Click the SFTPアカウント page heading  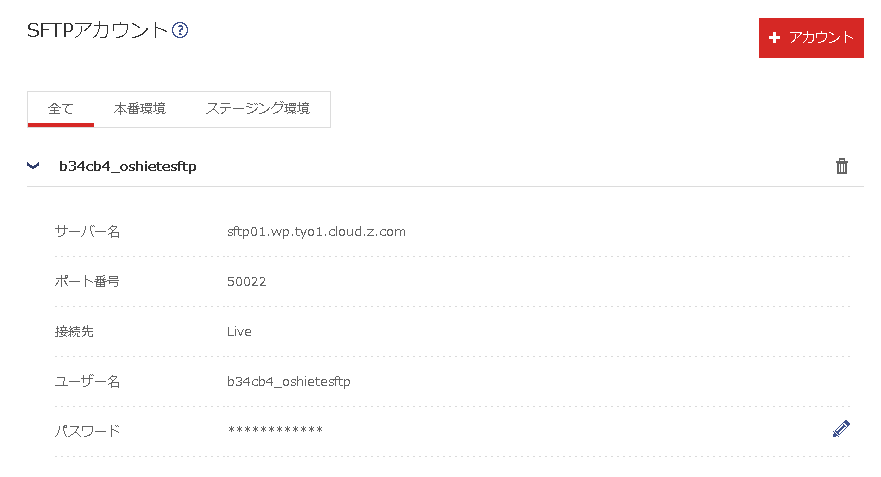coord(97,30)
